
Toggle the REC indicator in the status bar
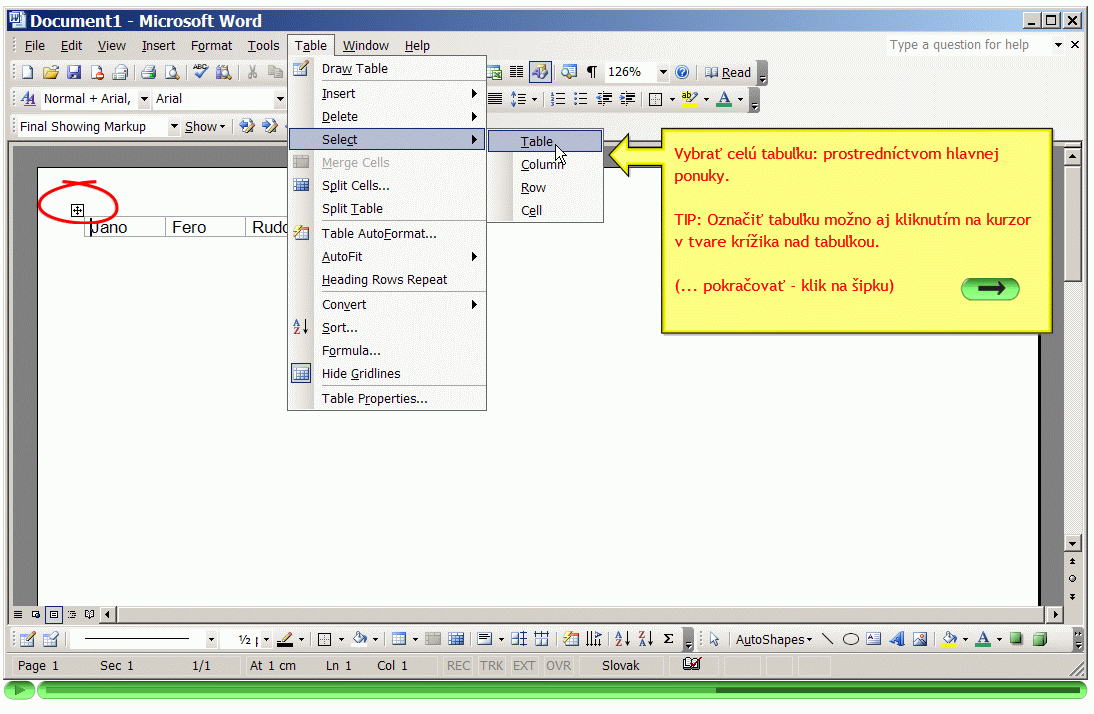pos(458,665)
